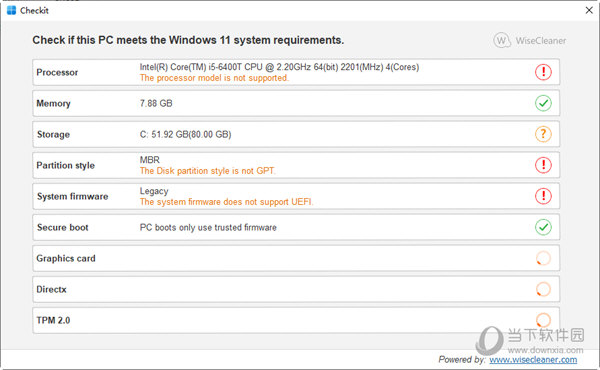Screen dimensions: 600x370
Task: Click the Processor red warning icon
Action: pos(543,72)
